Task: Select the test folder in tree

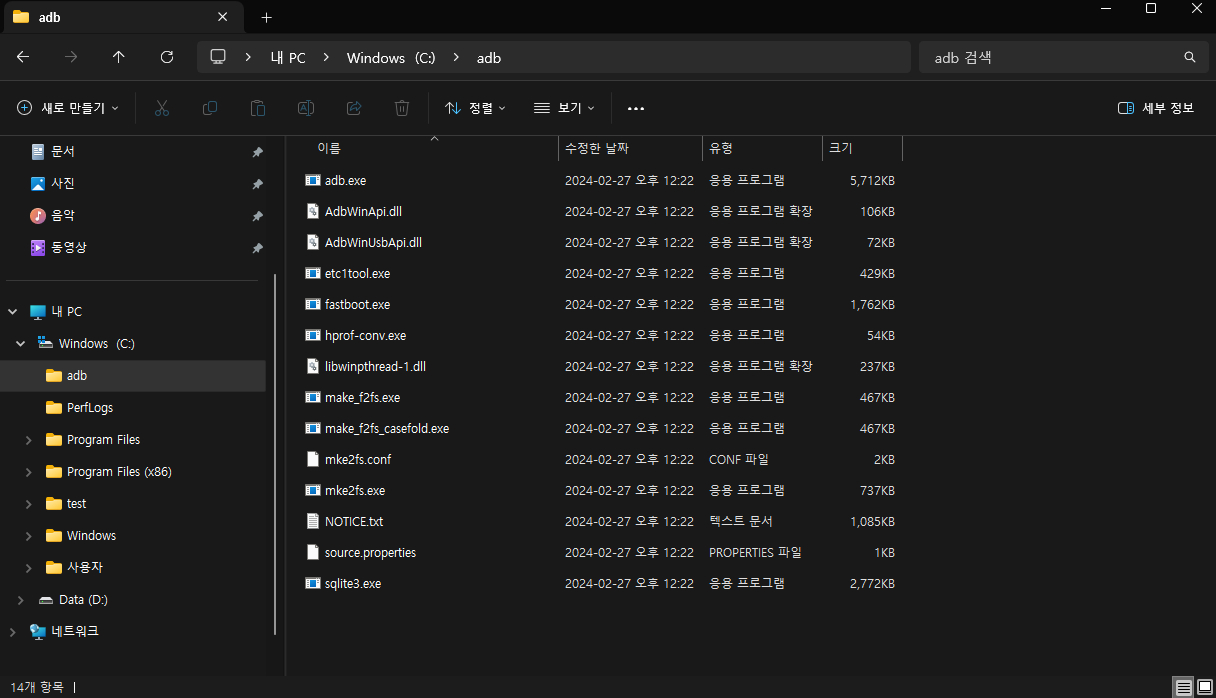Action: (77, 504)
